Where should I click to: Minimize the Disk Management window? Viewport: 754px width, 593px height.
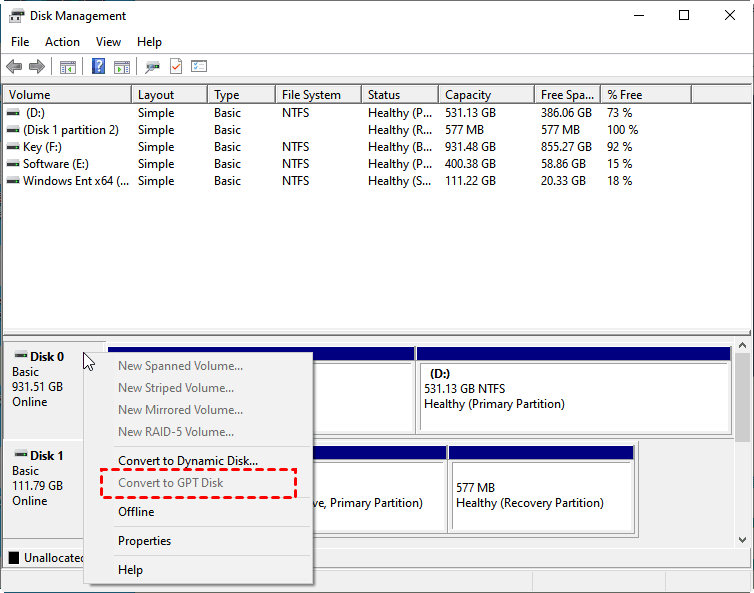pos(639,15)
